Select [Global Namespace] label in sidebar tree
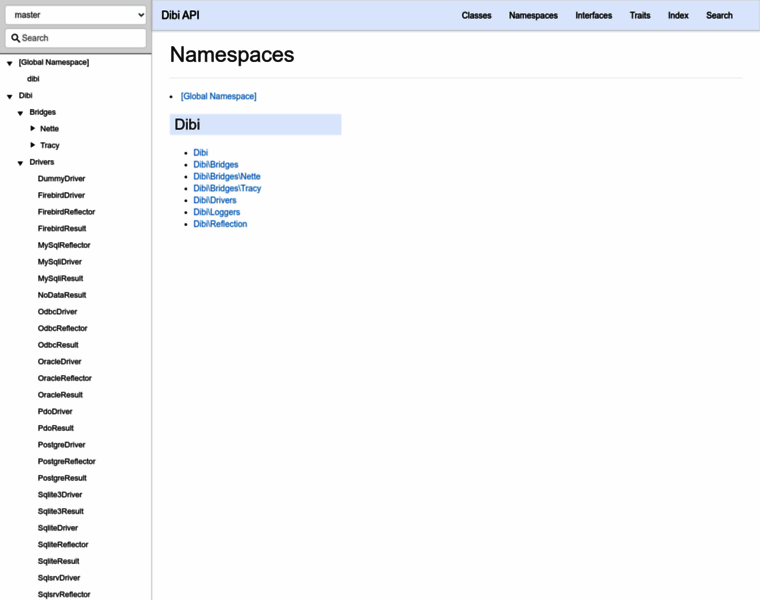 (54, 62)
